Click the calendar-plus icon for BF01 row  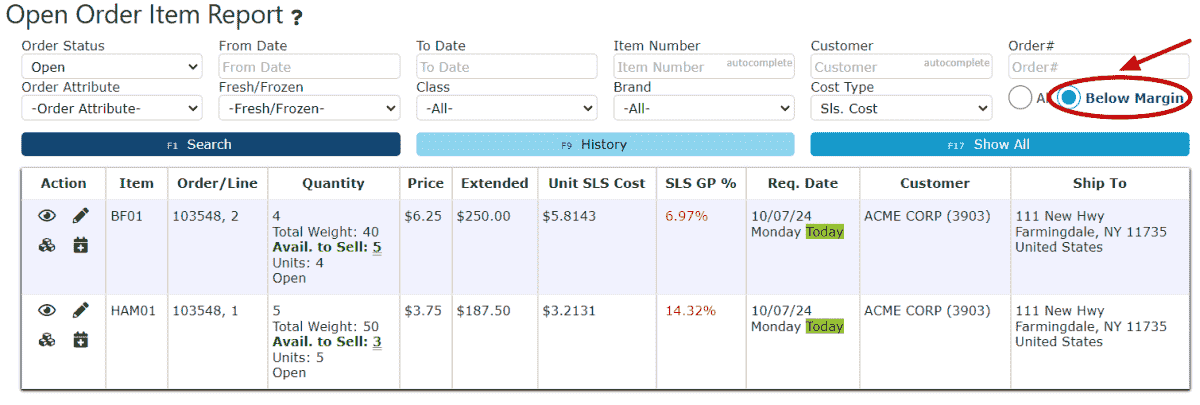point(81,245)
